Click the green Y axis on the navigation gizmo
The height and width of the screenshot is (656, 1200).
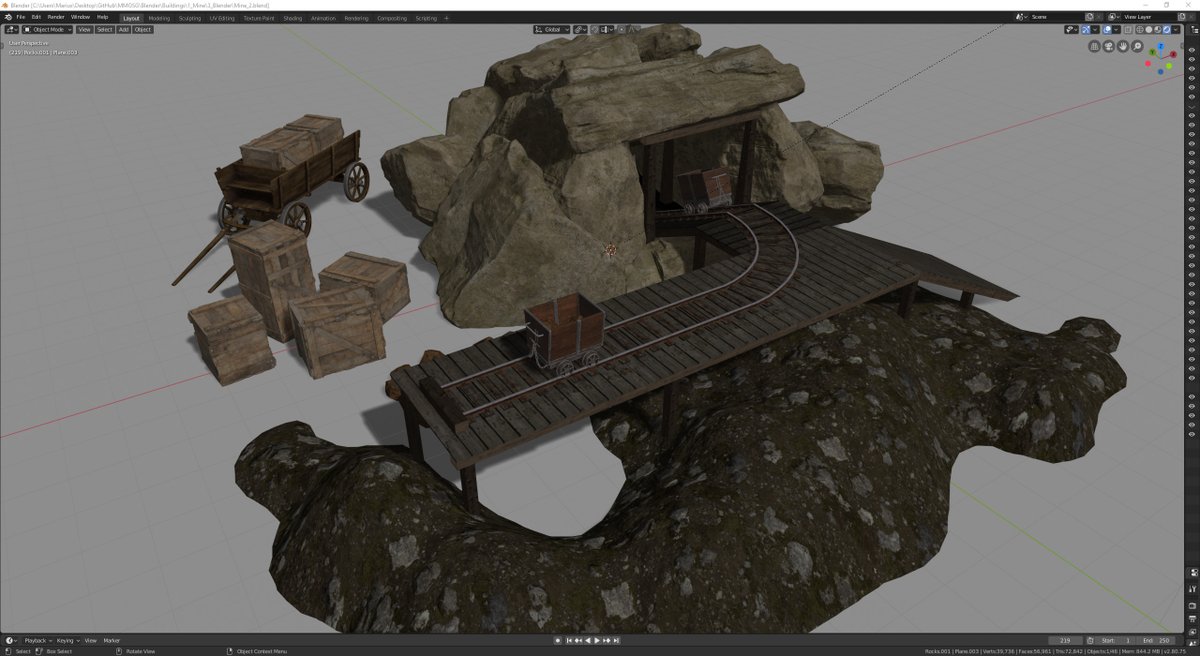coord(1153,52)
